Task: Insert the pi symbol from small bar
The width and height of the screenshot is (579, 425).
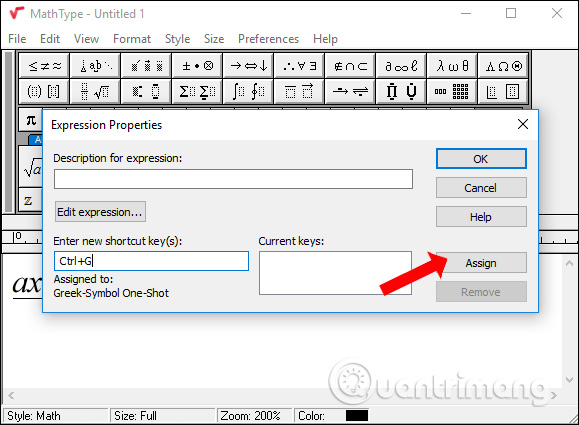Action: [x=31, y=120]
